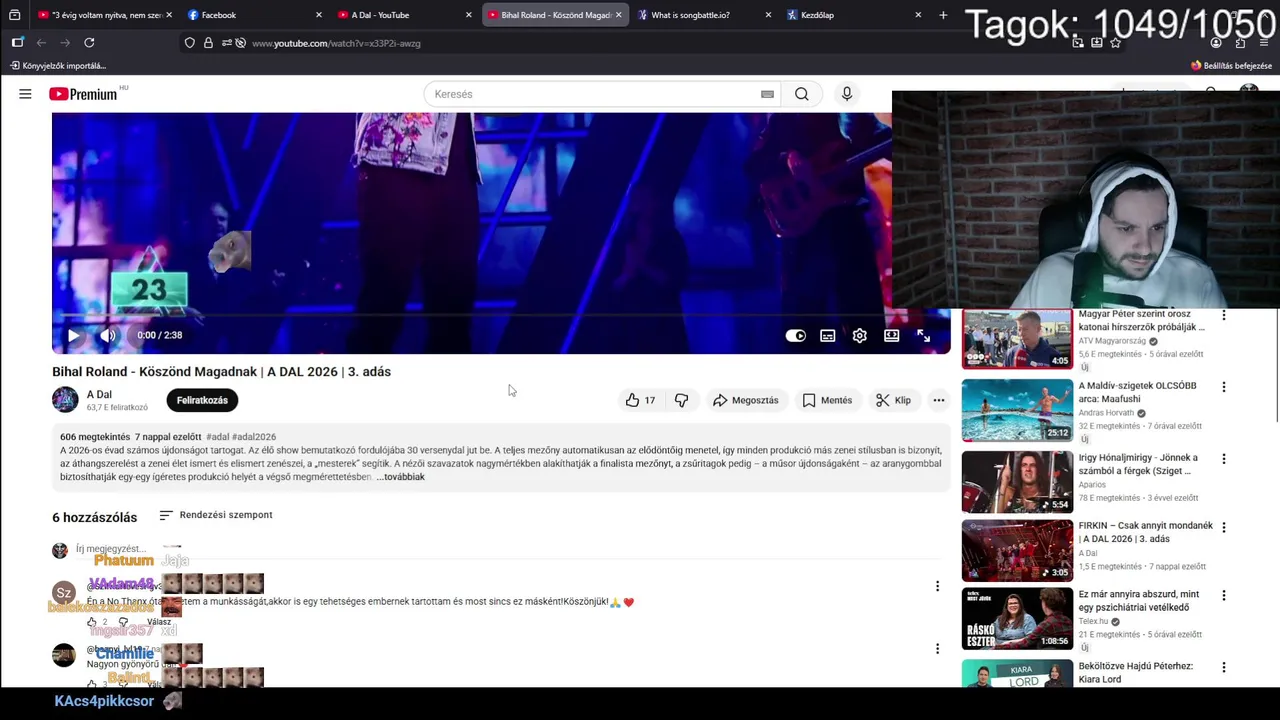
Task: Switch to the "3 évig voltam nyitva" tab
Action: [105, 15]
